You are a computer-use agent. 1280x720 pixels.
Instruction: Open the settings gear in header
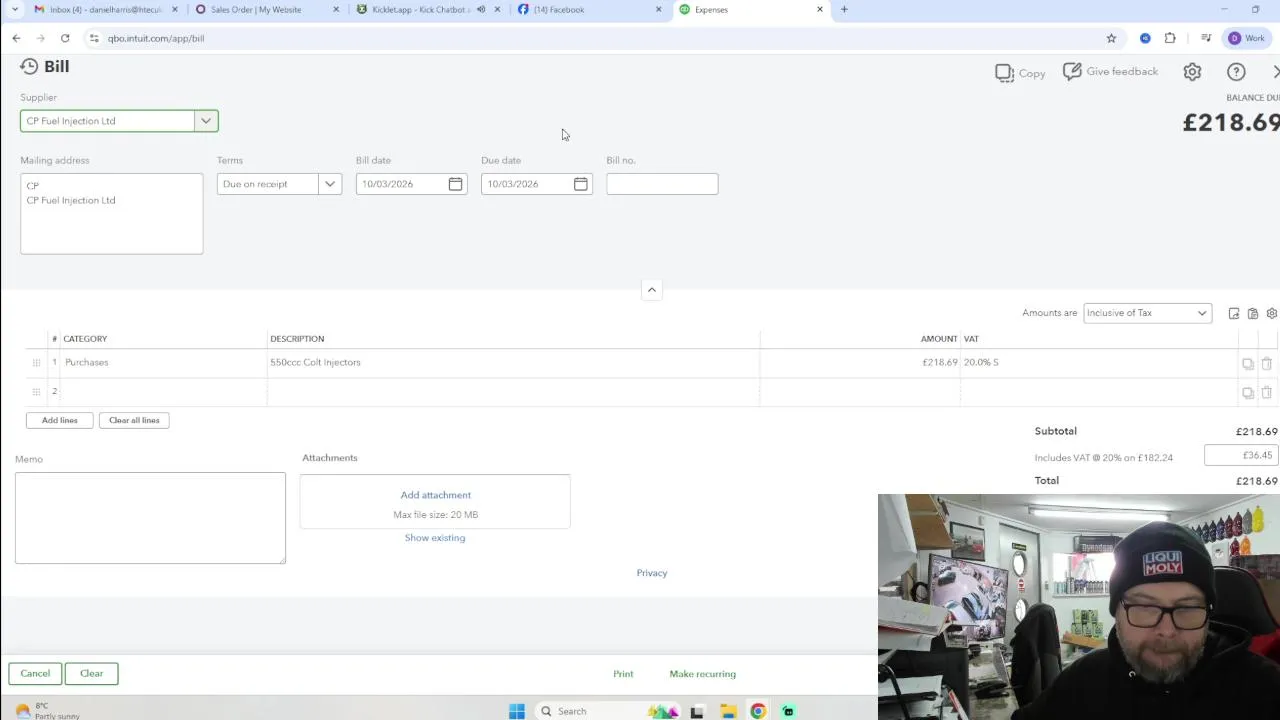pyautogui.click(x=1192, y=72)
